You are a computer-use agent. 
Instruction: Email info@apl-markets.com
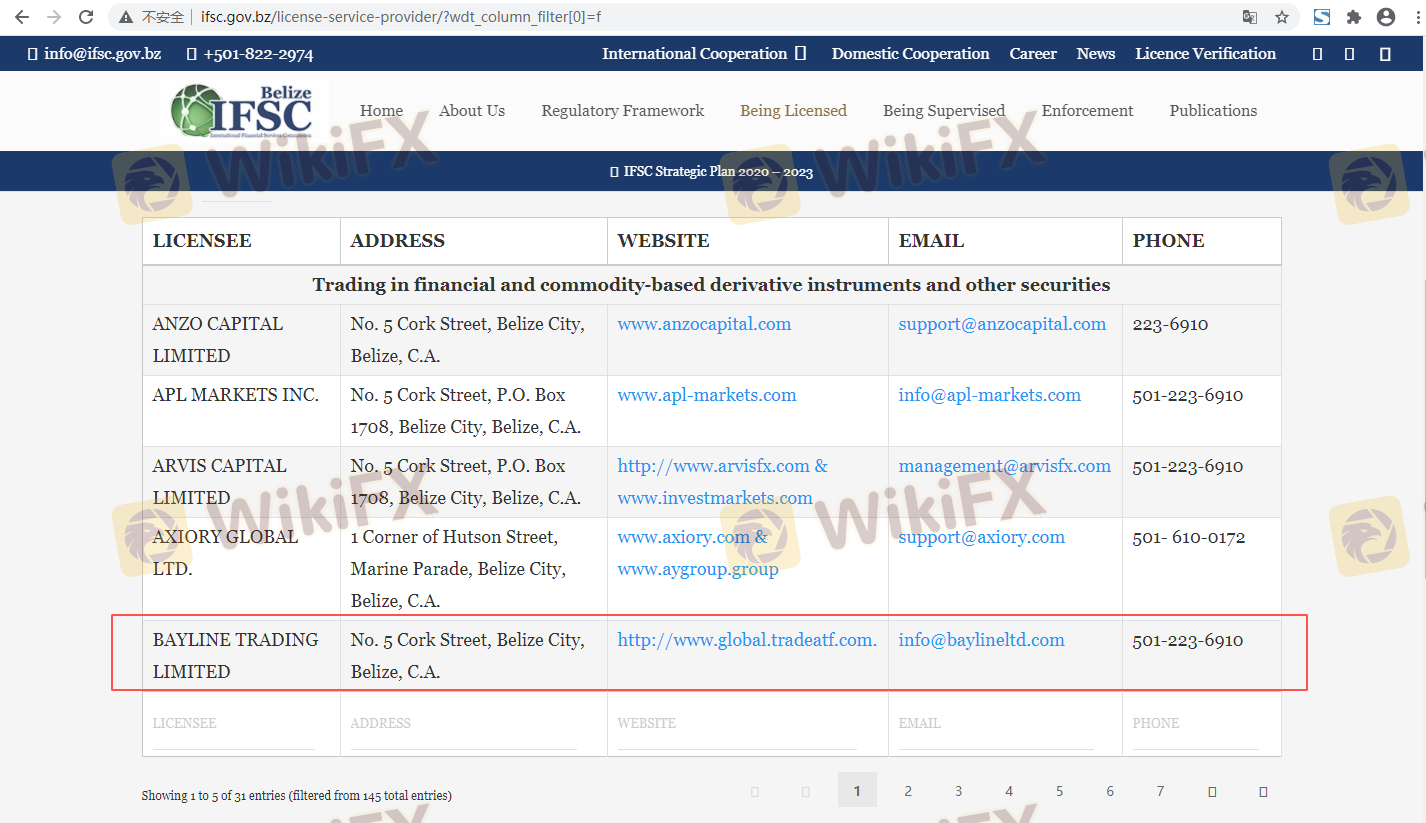click(x=989, y=395)
